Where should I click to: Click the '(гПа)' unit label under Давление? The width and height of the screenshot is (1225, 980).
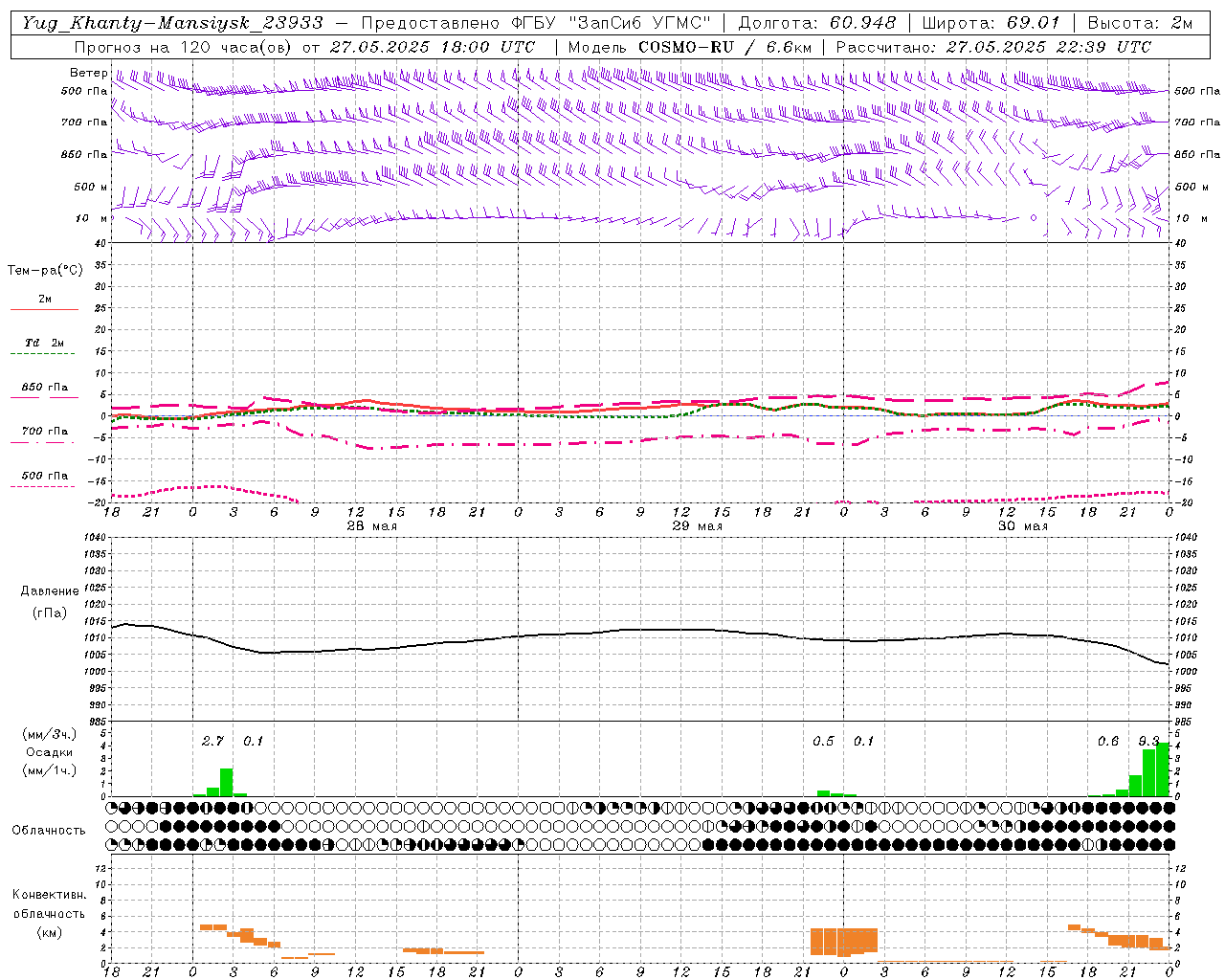click(x=50, y=612)
